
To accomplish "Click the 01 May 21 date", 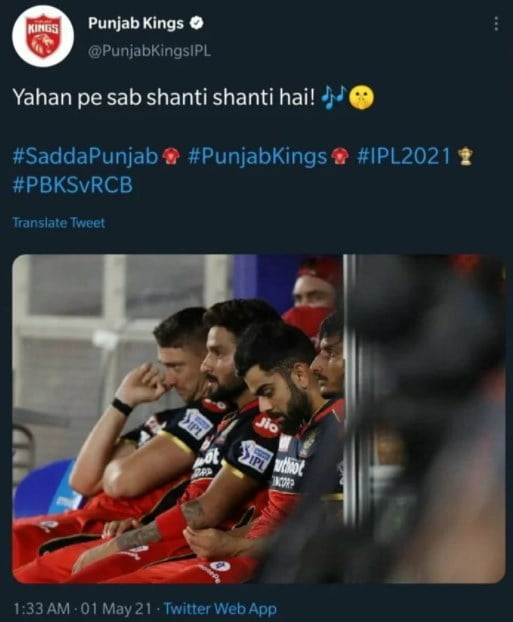I will pos(116,609).
